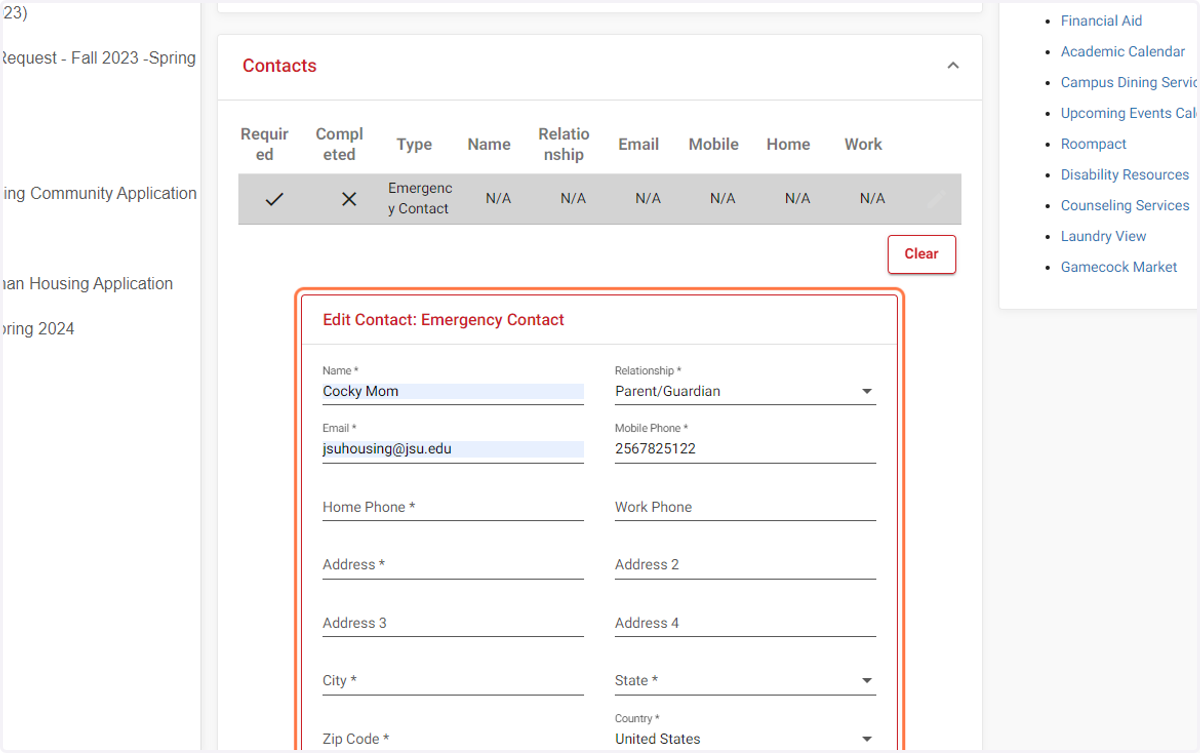Open the Gamecock Market link

click(x=1119, y=268)
